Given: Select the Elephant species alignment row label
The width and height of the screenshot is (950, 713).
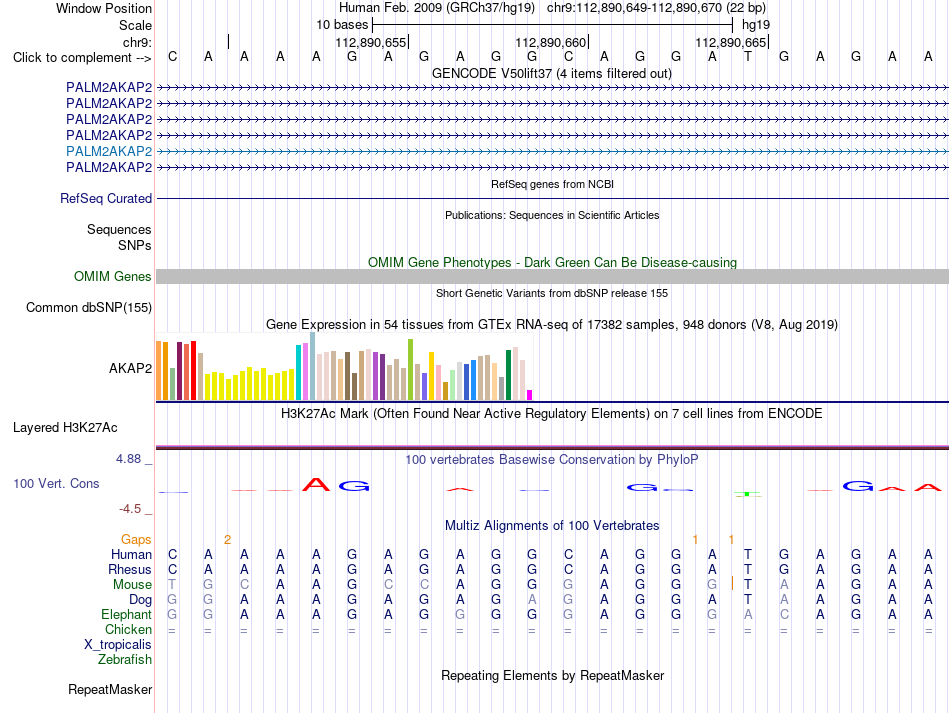Looking at the screenshot, I should (127, 614).
